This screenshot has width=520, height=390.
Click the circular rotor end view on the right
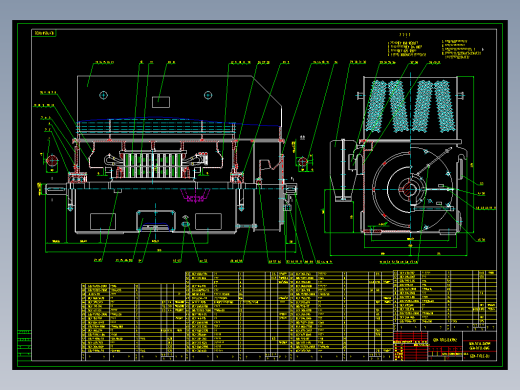pyautogui.click(x=411, y=189)
